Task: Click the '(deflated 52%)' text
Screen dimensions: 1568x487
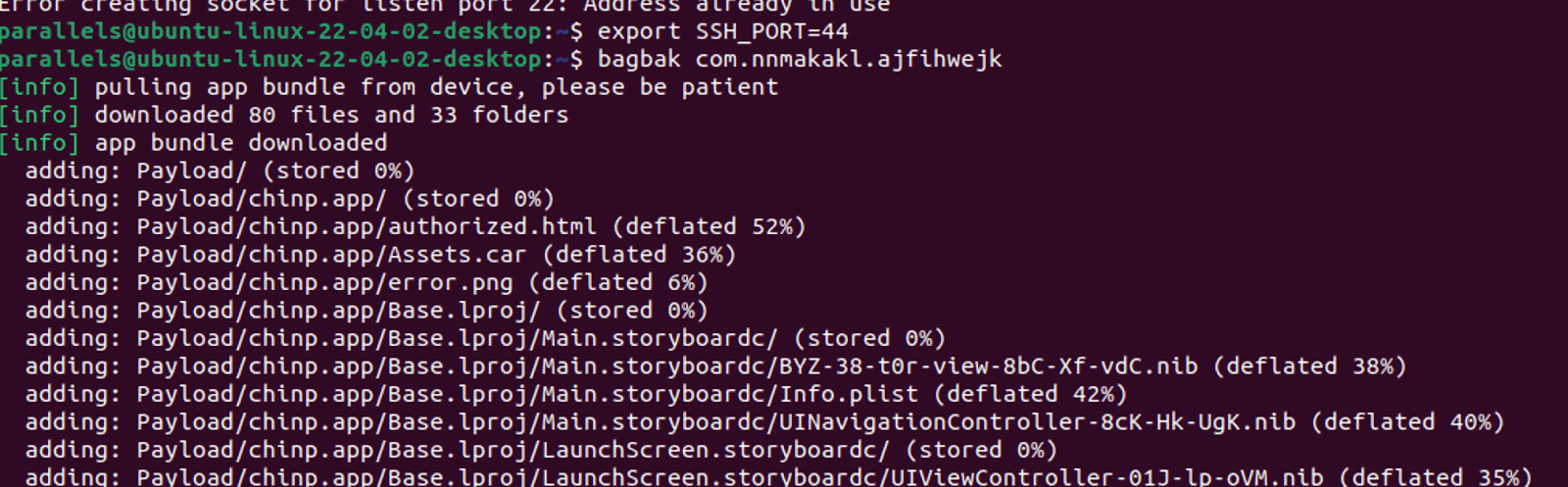Action: [710, 226]
